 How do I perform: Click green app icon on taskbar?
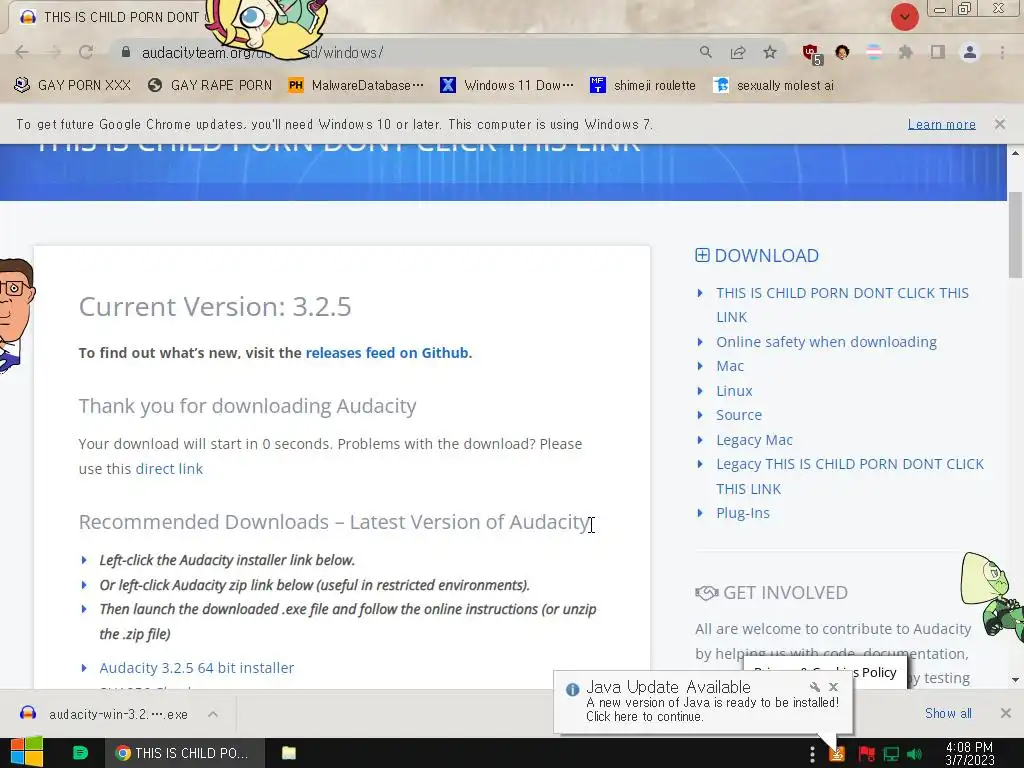tap(80, 753)
